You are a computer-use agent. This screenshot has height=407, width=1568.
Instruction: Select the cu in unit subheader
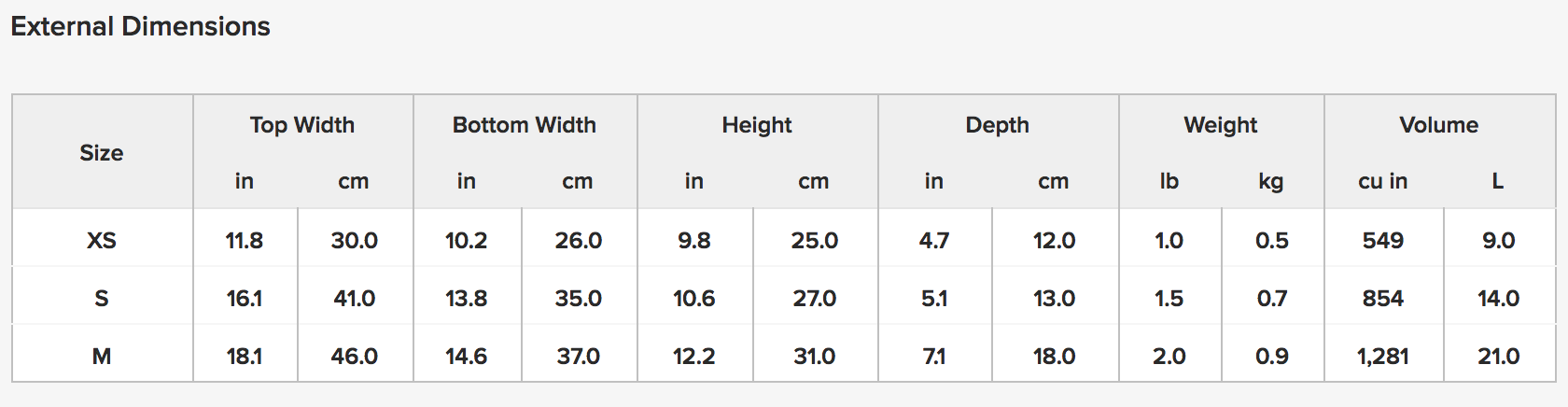[x=1383, y=181]
